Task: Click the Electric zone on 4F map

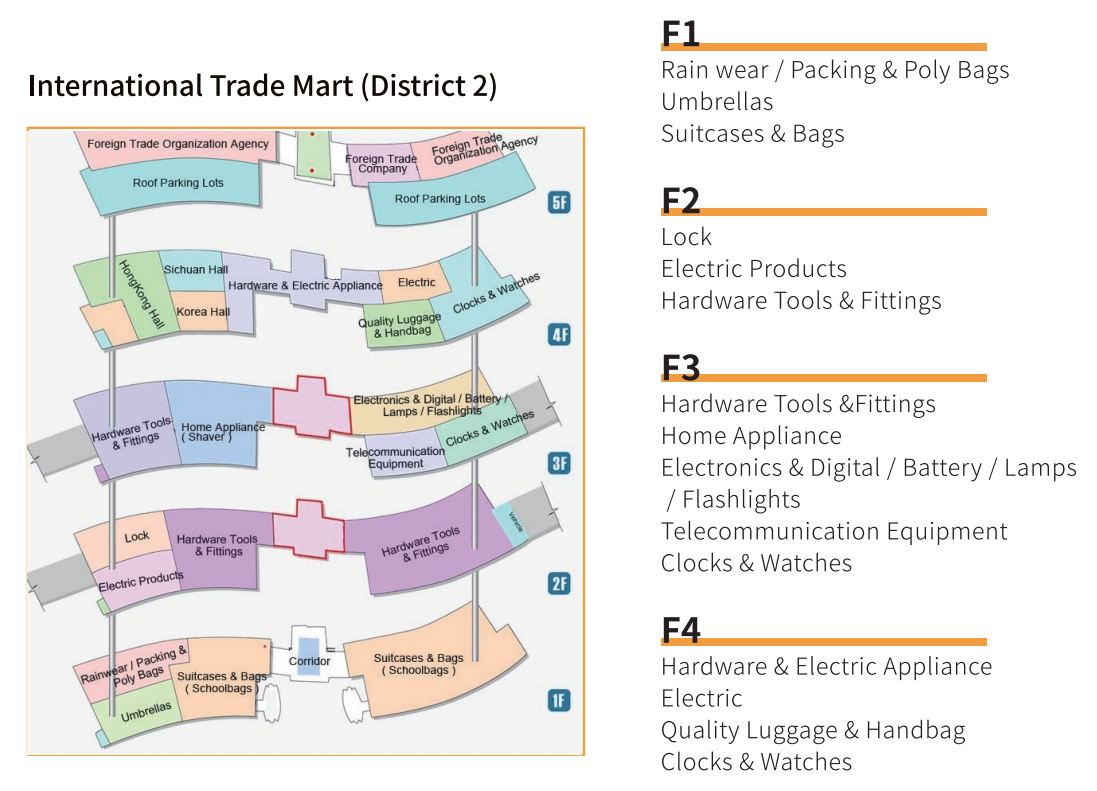Action: 416,282
